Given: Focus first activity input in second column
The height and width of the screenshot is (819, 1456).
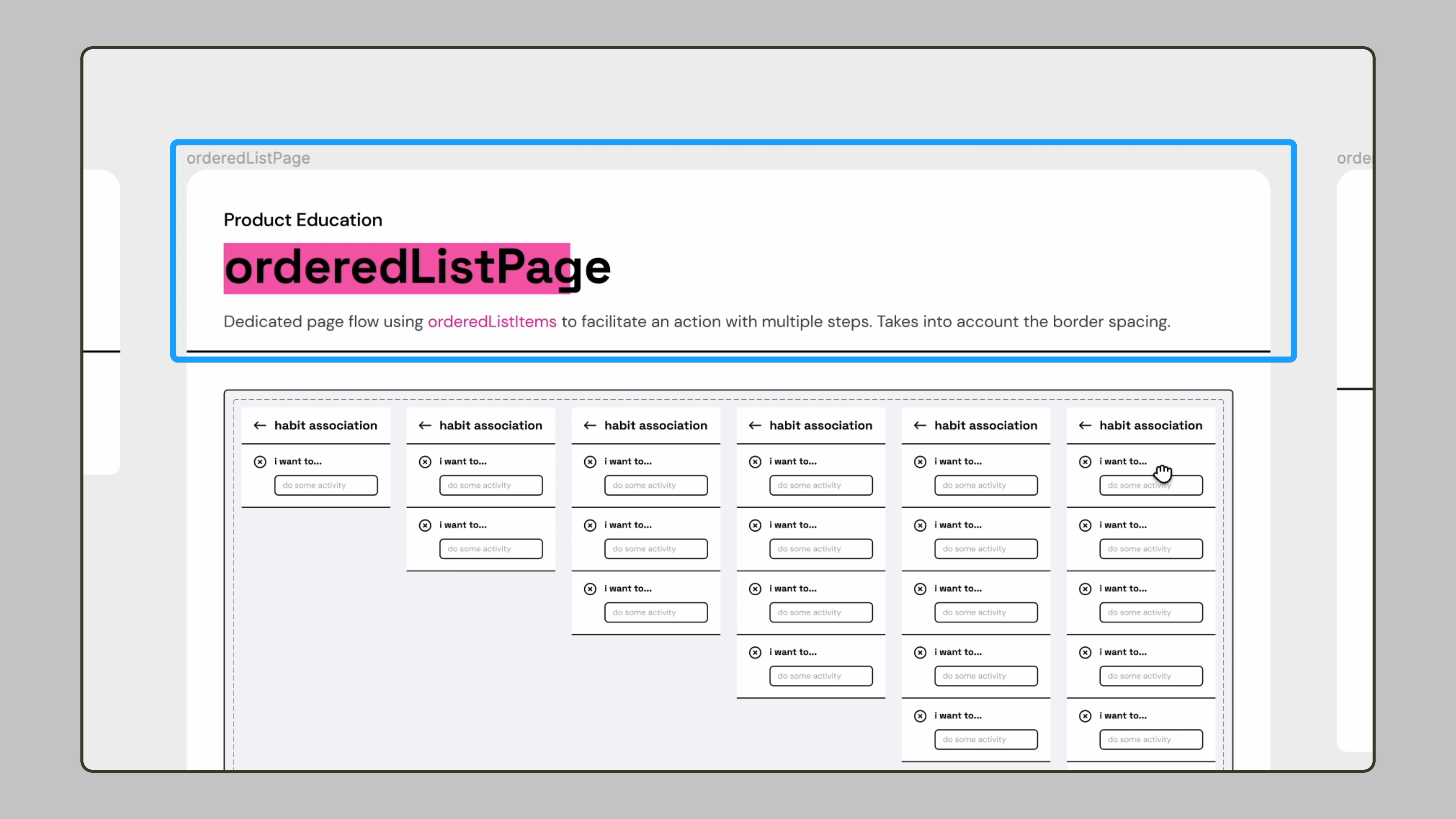Looking at the screenshot, I should coord(491,485).
